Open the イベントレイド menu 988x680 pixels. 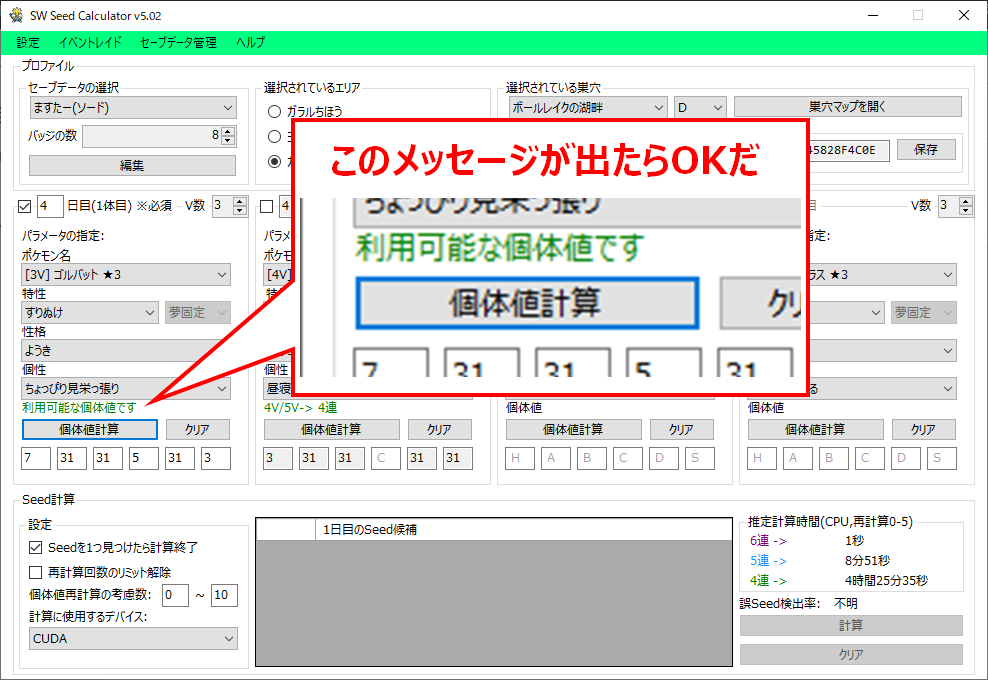[90, 42]
